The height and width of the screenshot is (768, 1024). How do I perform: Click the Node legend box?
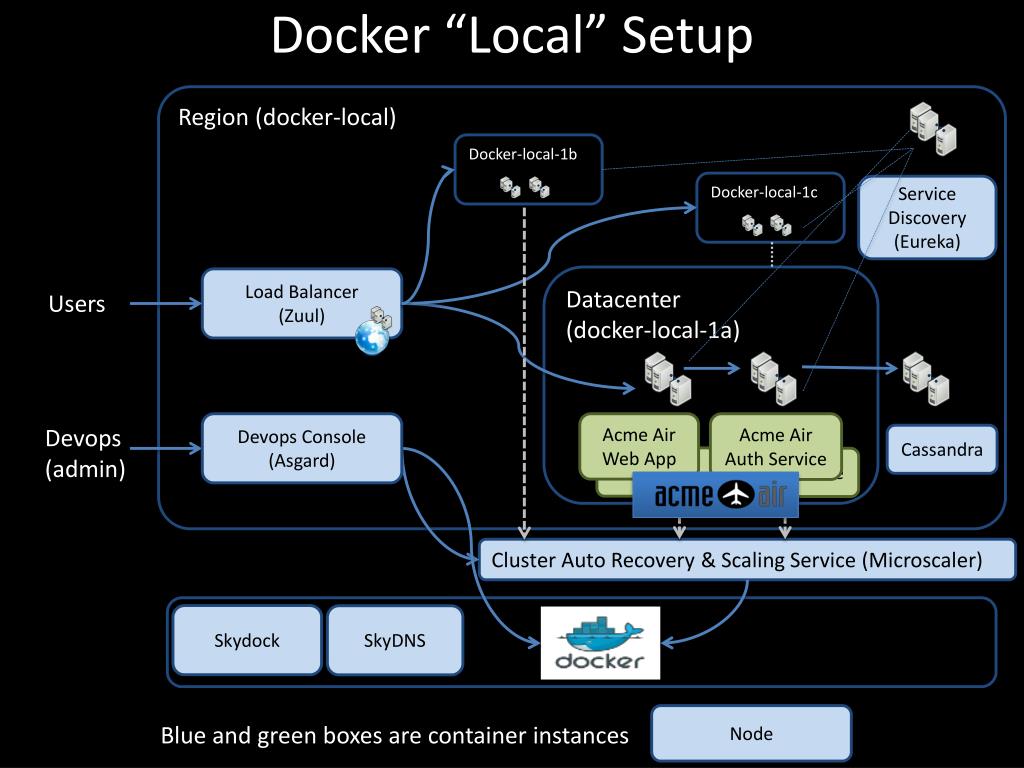point(751,733)
